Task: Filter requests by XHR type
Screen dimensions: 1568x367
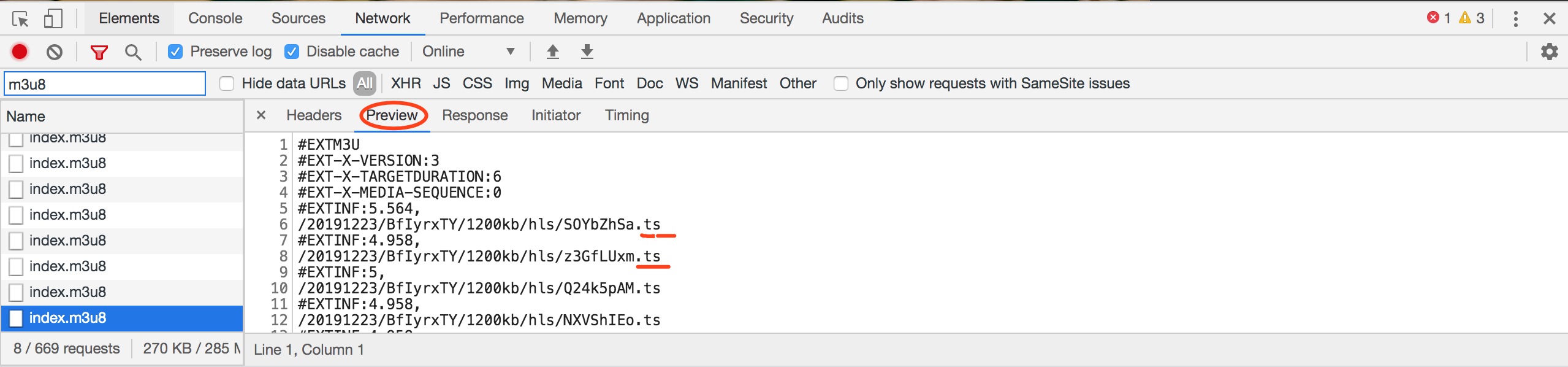Action: 406,83
